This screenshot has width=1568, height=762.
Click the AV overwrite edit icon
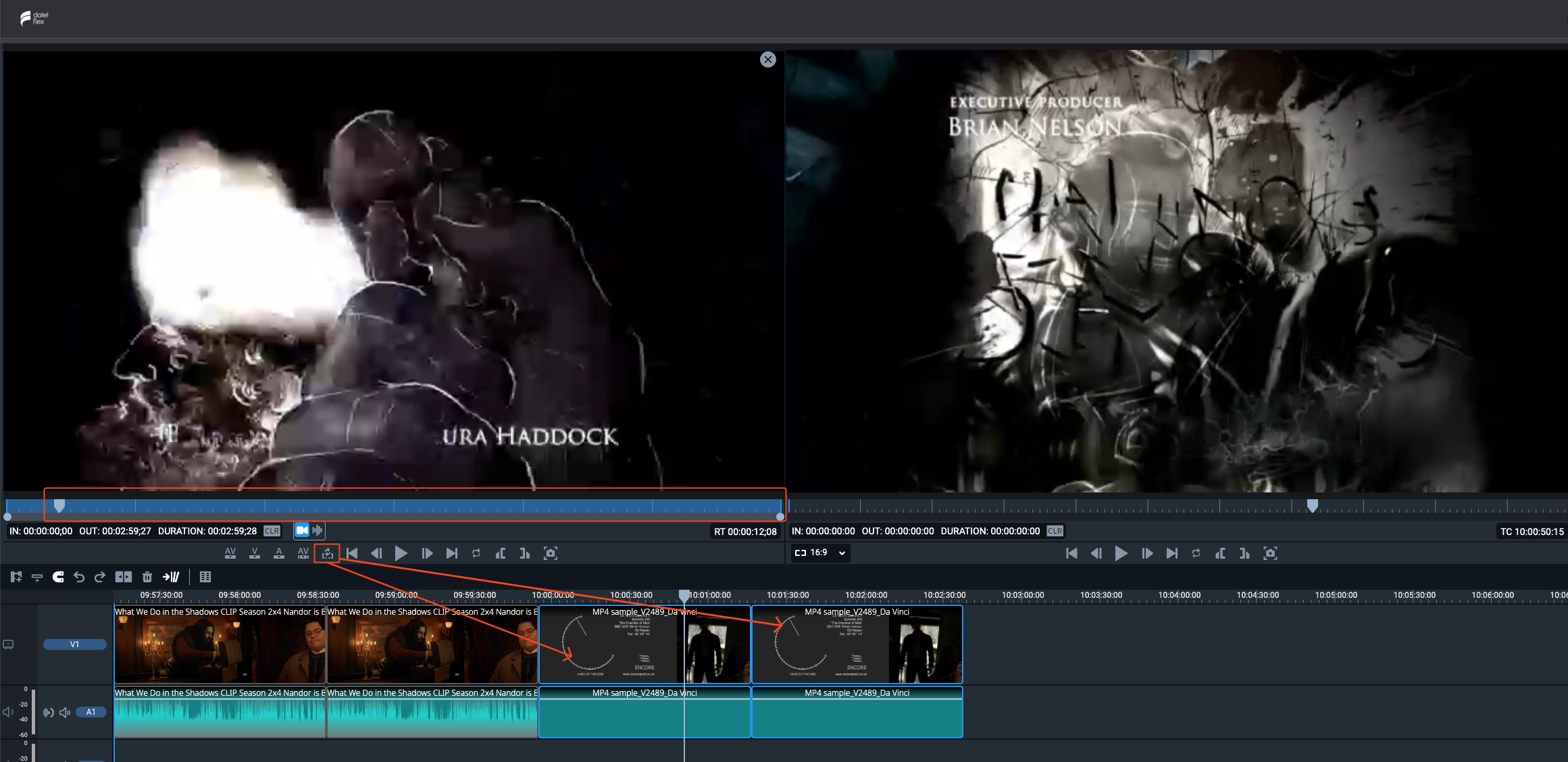coord(303,553)
